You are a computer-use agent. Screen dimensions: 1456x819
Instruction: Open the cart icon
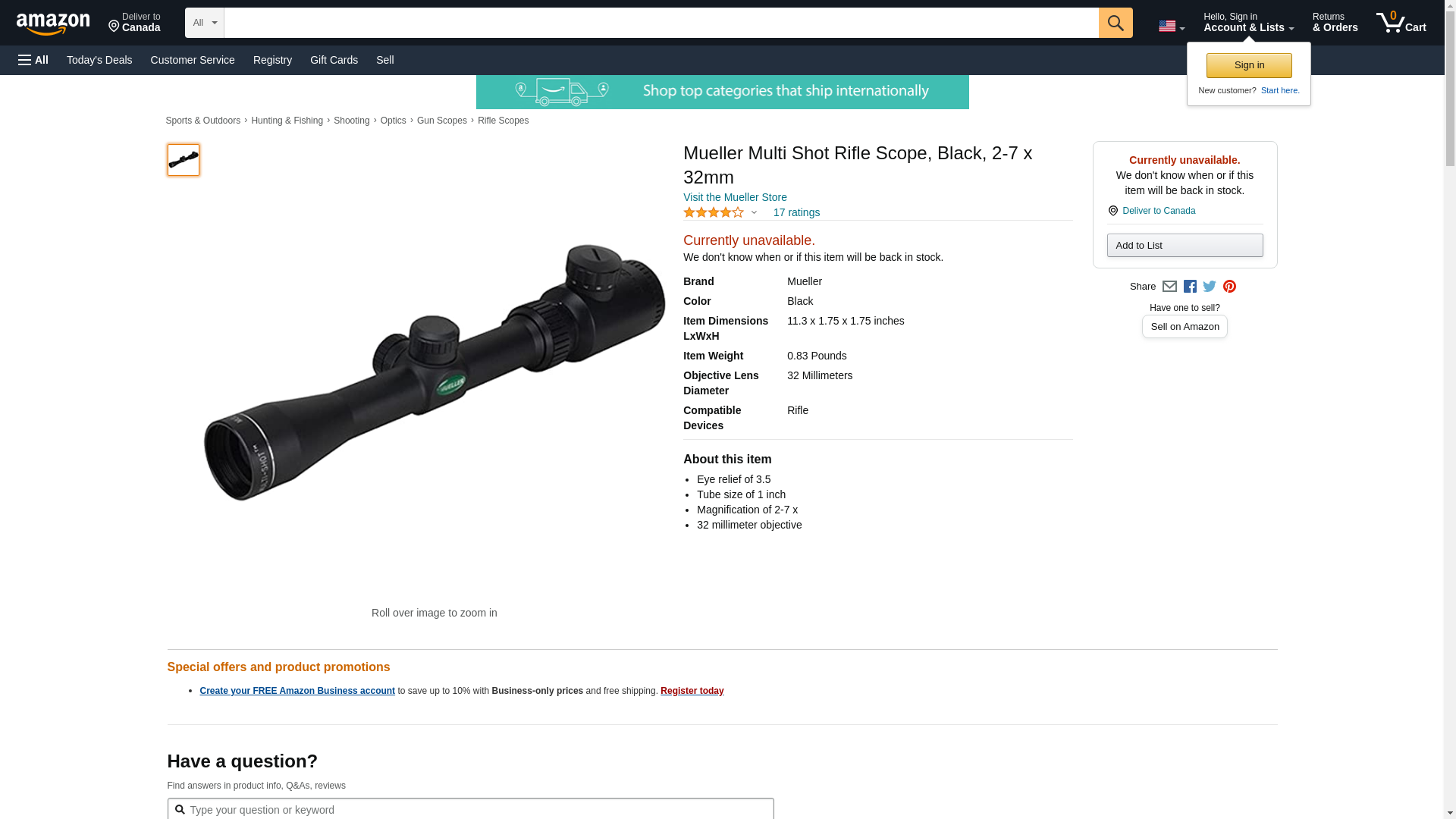[x=1401, y=22]
